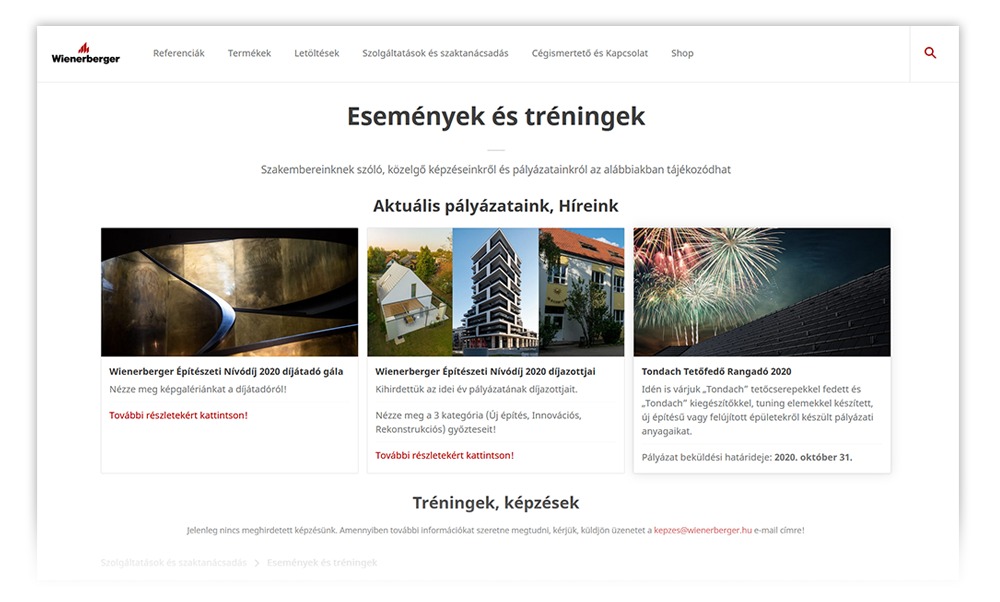The width and height of the screenshot is (1000, 602).
Task: Click the 'Nézze meg a 3 kategória' description
Action: click(478, 422)
